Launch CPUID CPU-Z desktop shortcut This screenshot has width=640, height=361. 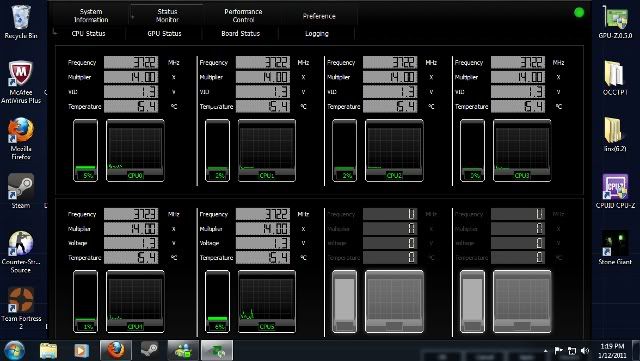click(615, 191)
